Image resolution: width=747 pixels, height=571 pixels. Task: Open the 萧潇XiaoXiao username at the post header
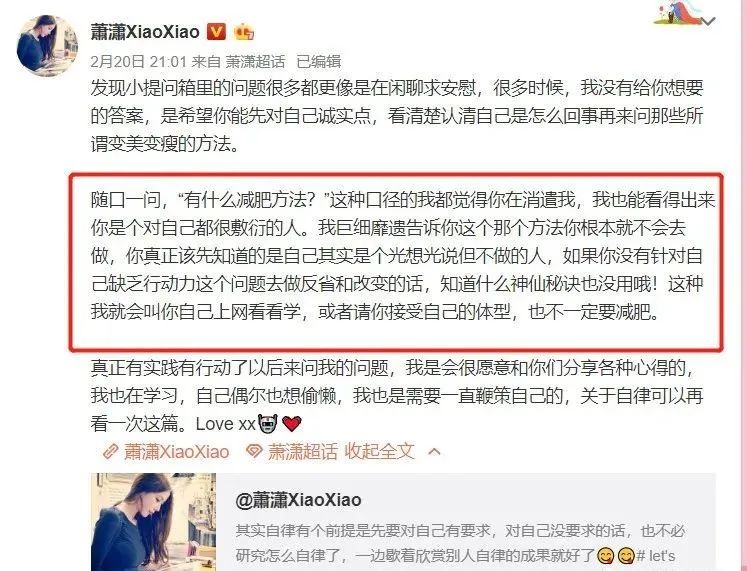145,32
